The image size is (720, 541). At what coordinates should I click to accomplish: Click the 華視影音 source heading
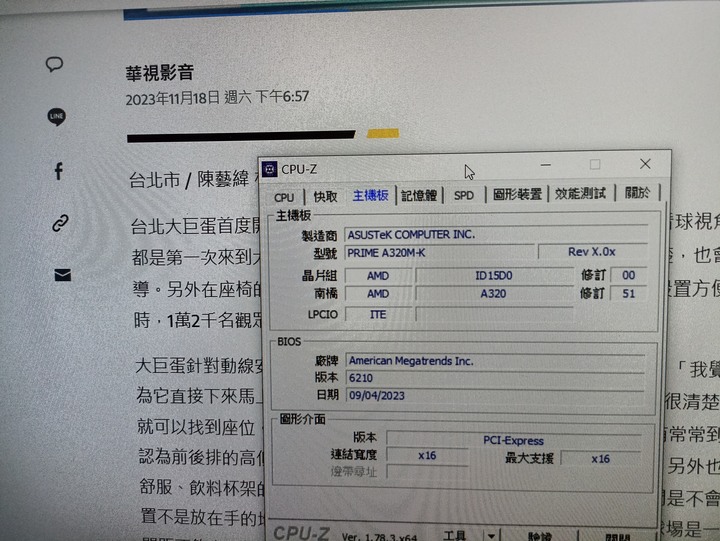tap(160, 73)
